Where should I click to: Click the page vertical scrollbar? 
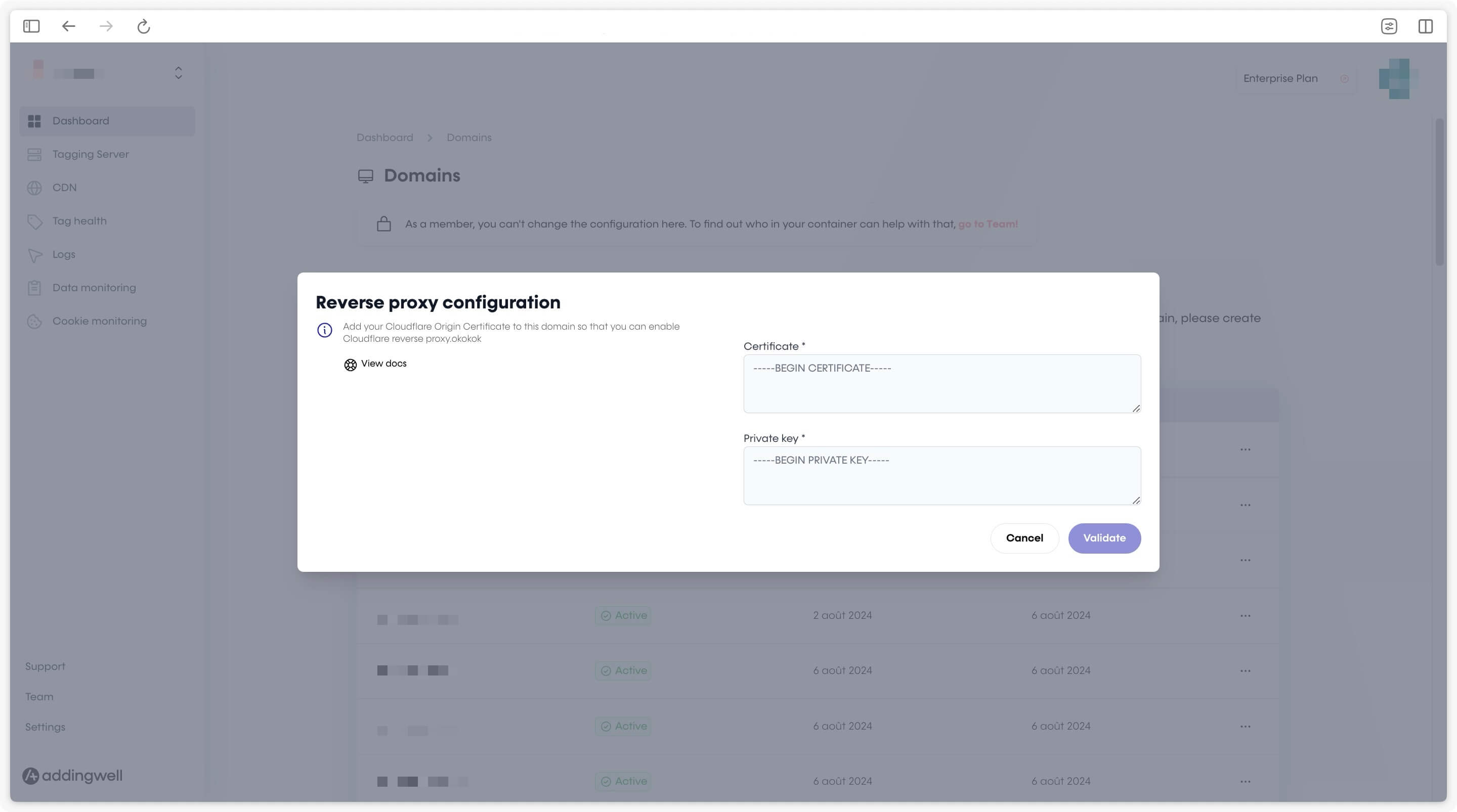click(x=1440, y=191)
